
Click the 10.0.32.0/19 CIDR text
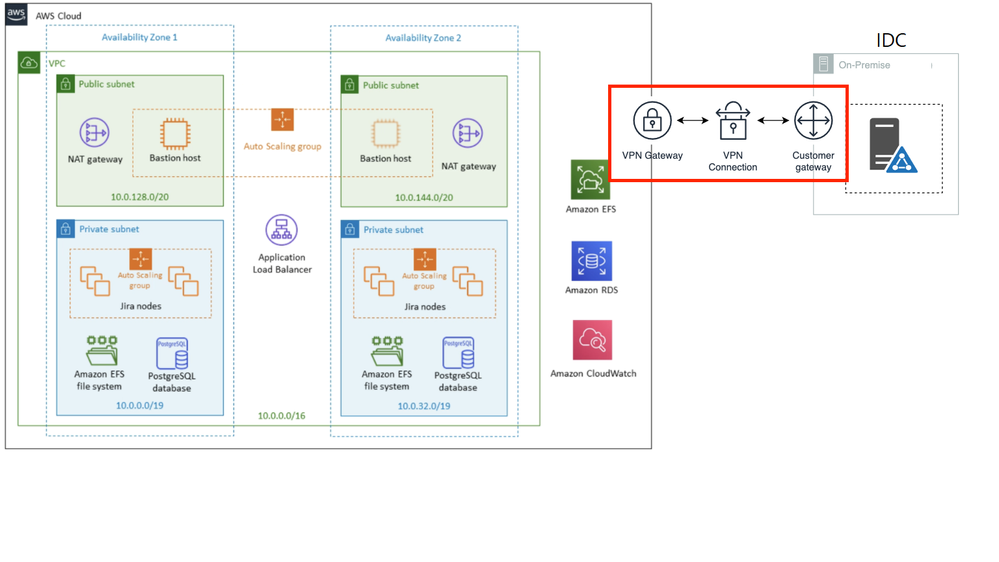(424, 406)
